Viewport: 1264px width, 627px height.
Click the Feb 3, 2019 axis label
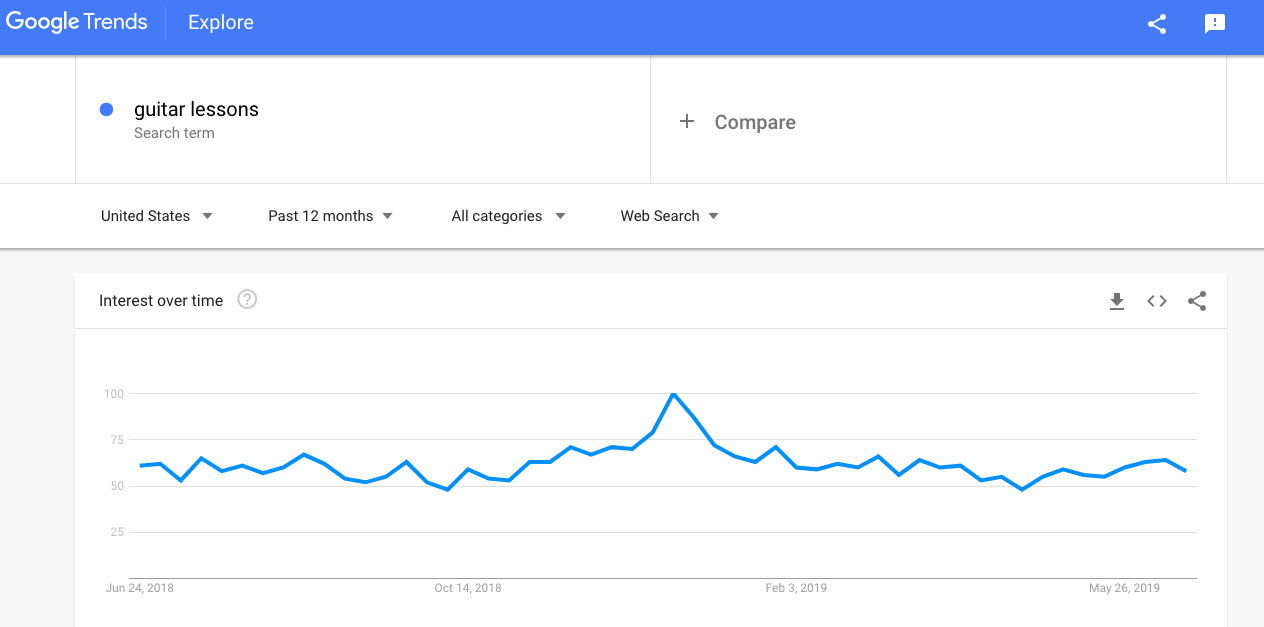(x=796, y=588)
